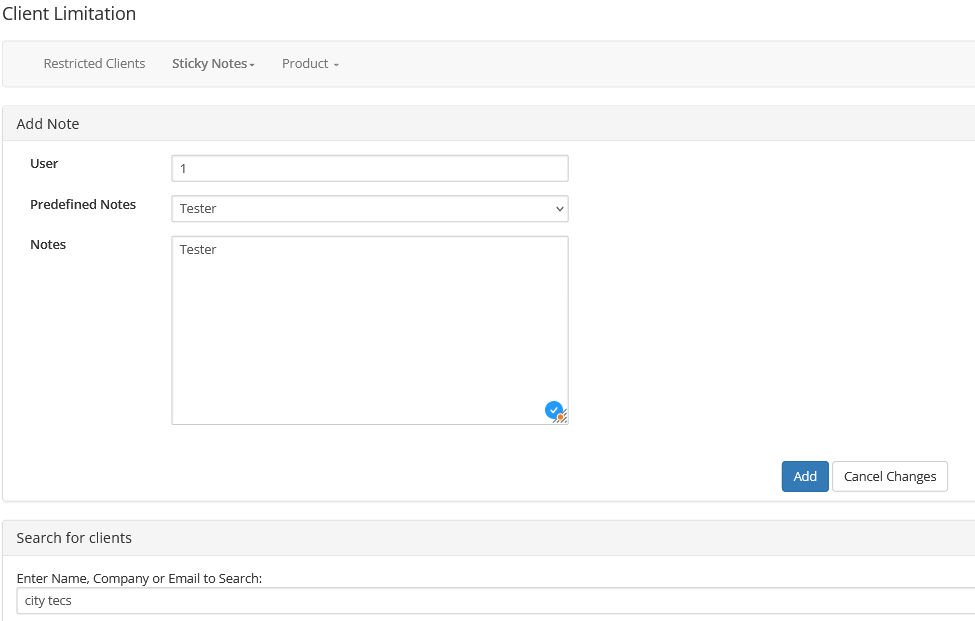Click the small caret next to Product

pyautogui.click(x=336, y=65)
